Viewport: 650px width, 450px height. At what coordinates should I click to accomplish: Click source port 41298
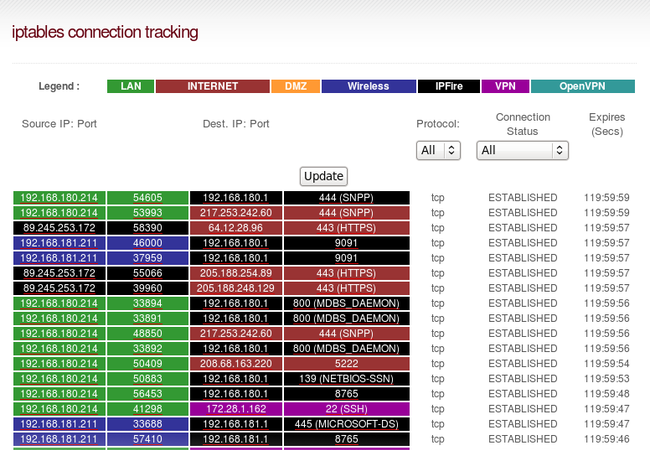click(148, 409)
